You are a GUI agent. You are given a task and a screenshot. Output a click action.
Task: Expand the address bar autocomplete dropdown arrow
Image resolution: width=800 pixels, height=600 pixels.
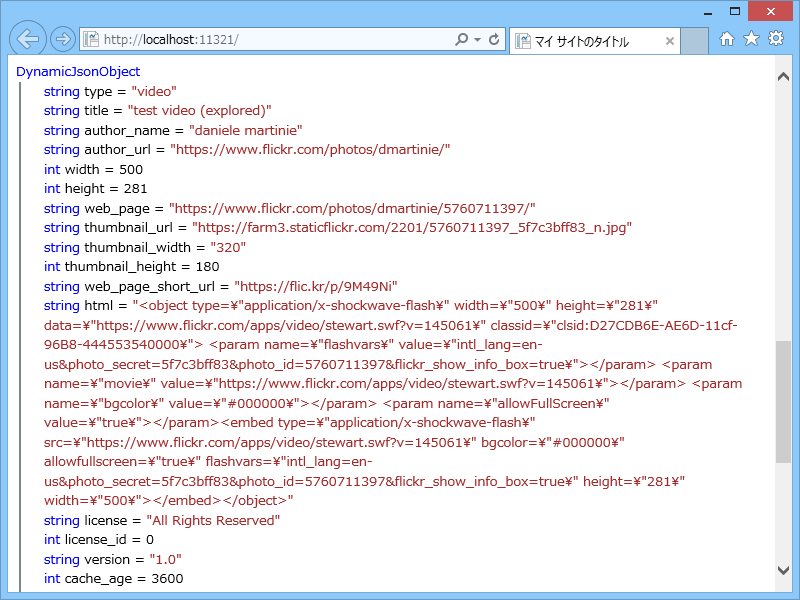coord(477,39)
